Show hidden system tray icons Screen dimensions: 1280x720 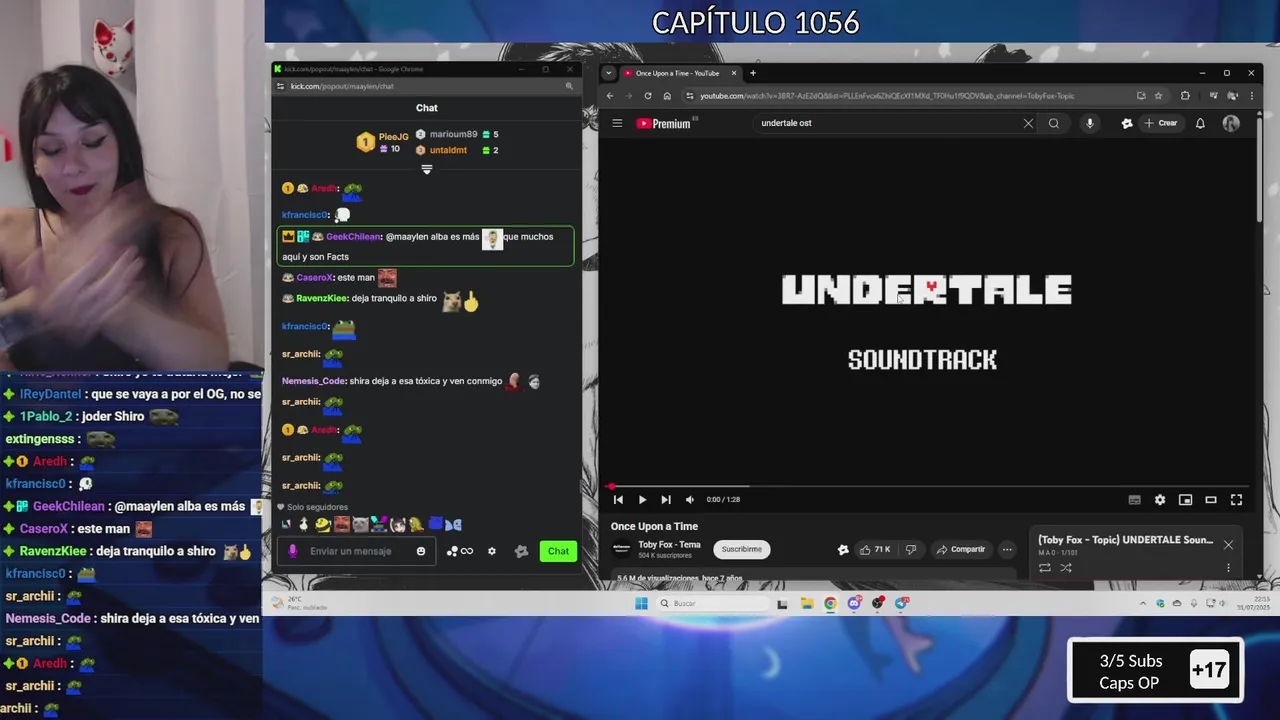coord(1143,603)
